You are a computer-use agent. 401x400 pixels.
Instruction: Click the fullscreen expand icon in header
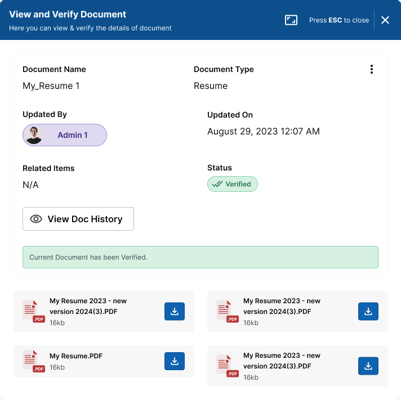pos(291,20)
